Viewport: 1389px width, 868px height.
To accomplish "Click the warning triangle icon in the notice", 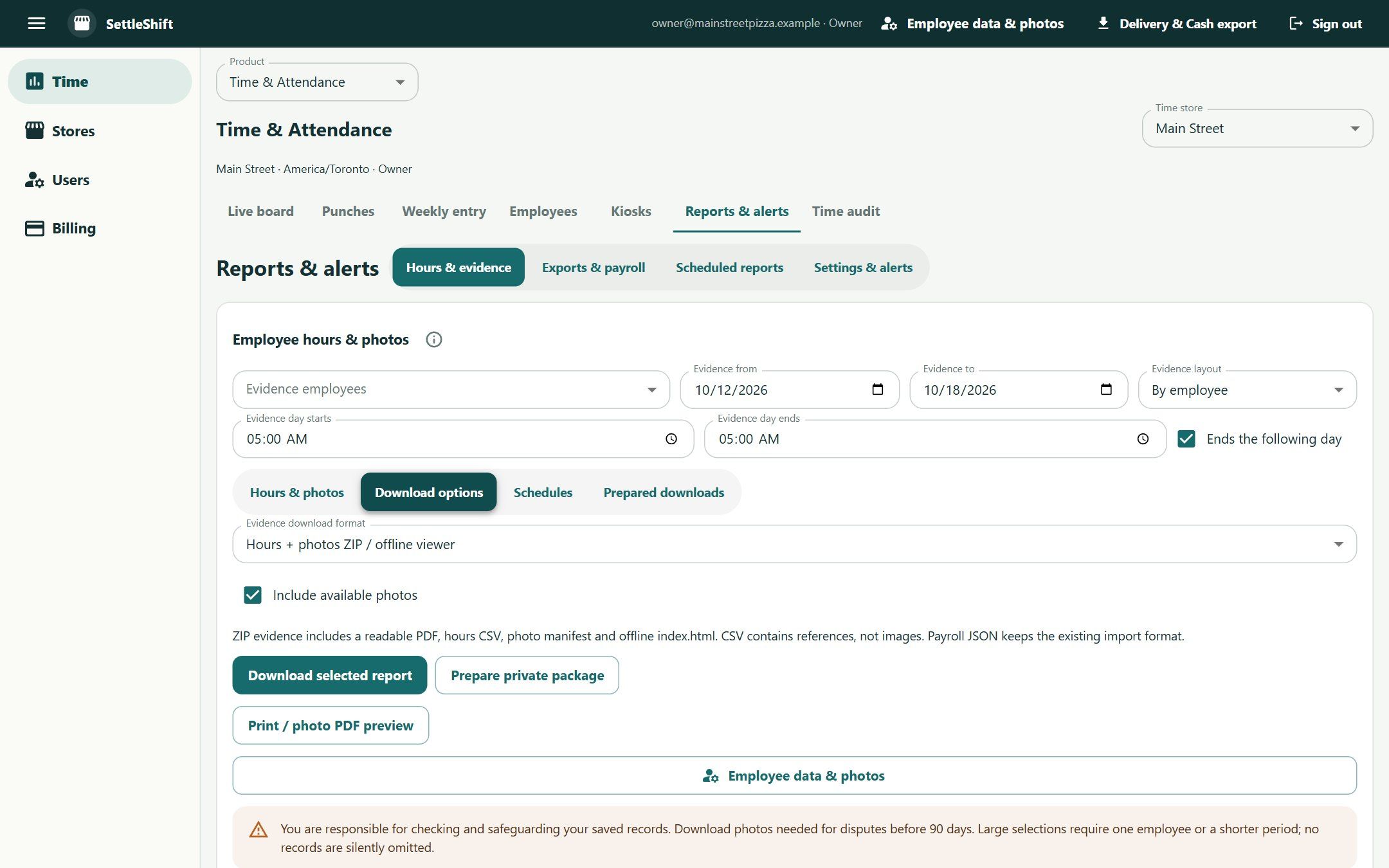I will pyautogui.click(x=259, y=829).
